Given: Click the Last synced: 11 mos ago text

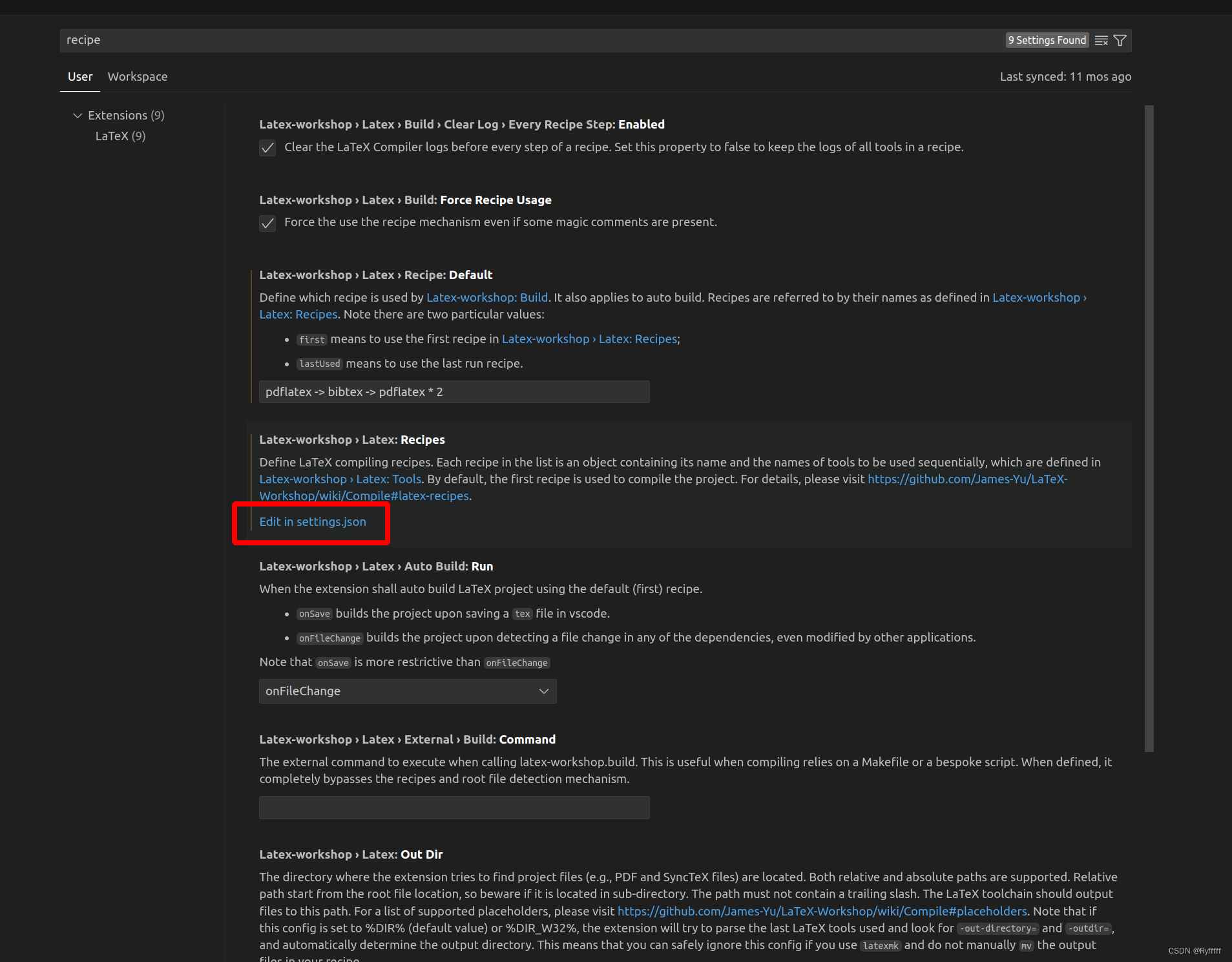Looking at the screenshot, I should tap(1065, 76).
